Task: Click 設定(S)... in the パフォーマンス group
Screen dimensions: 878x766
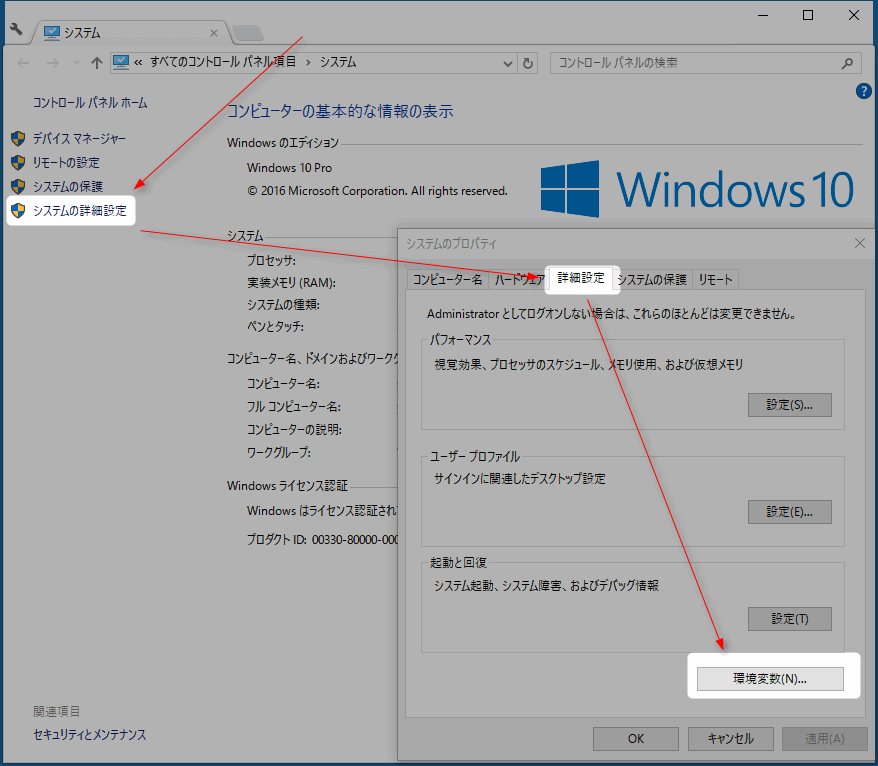Action: pyautogui.click(x=790, y=405)
